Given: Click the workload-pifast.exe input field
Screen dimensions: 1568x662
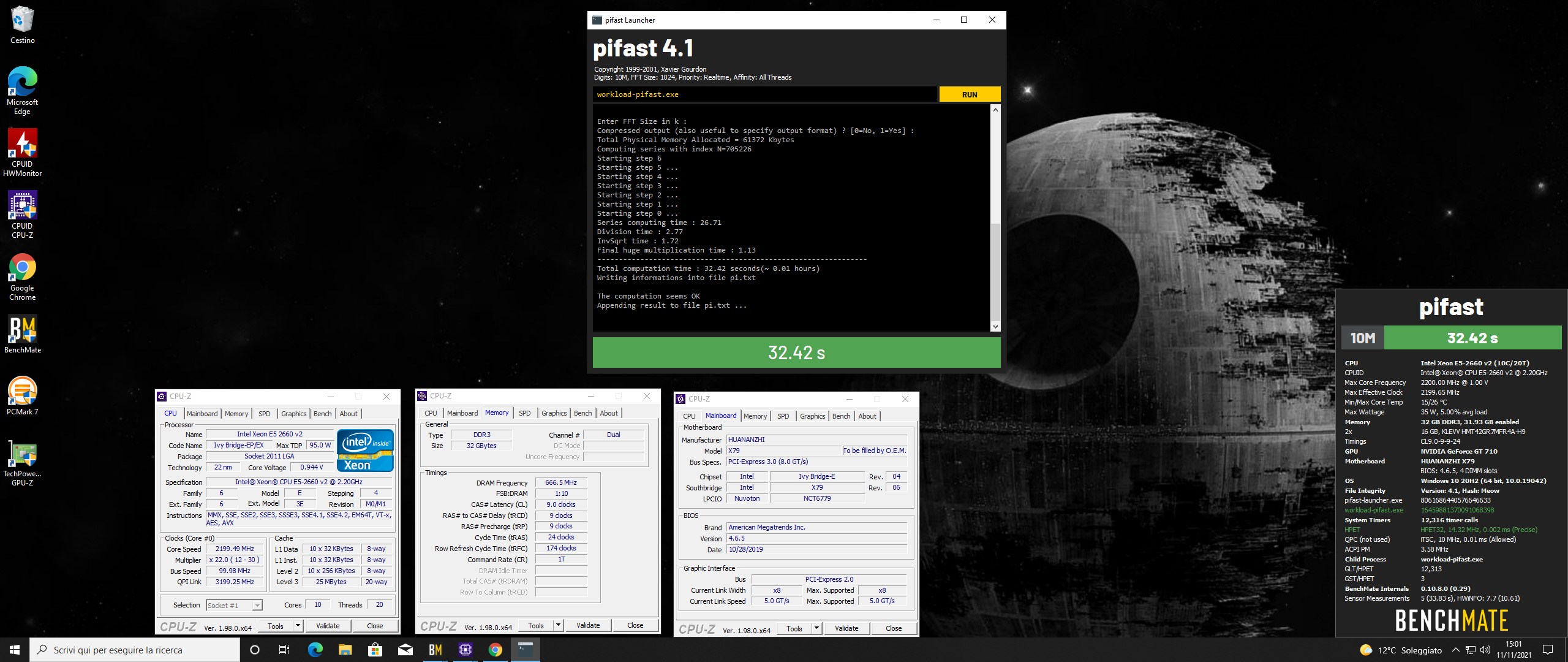Looking at the screenshot, I should pyautogui.click(x=764, y=94).
